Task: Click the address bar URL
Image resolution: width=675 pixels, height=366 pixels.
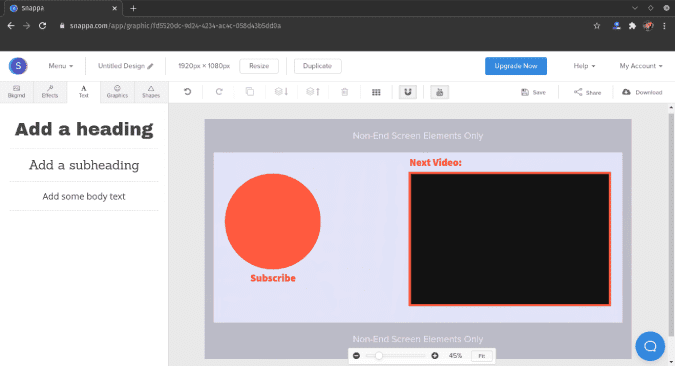Action: coord(175,26)
